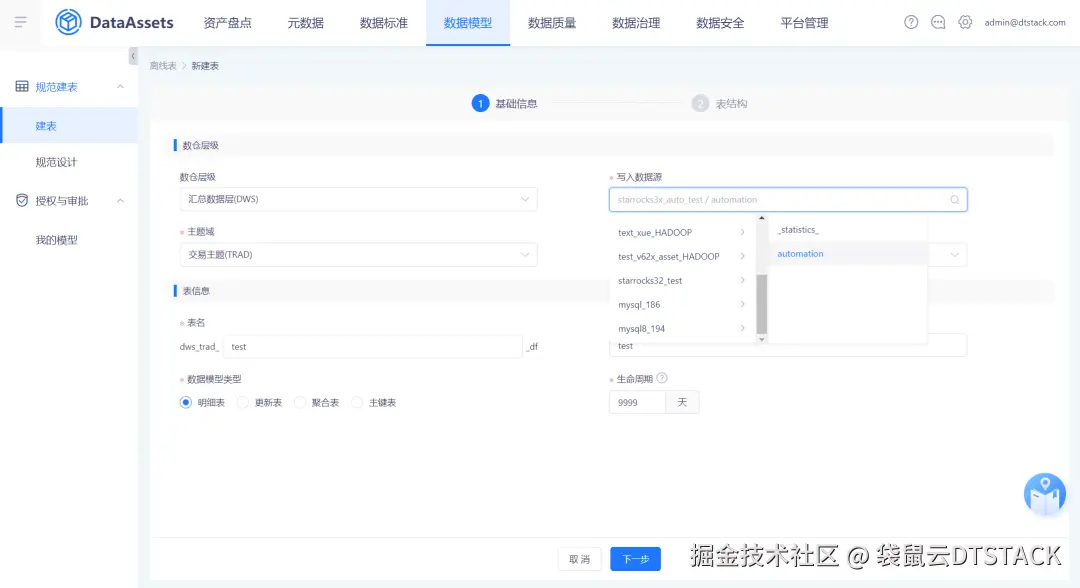
Task: Click dropdown arrow behind cascader panel
Action: (955, 255)
